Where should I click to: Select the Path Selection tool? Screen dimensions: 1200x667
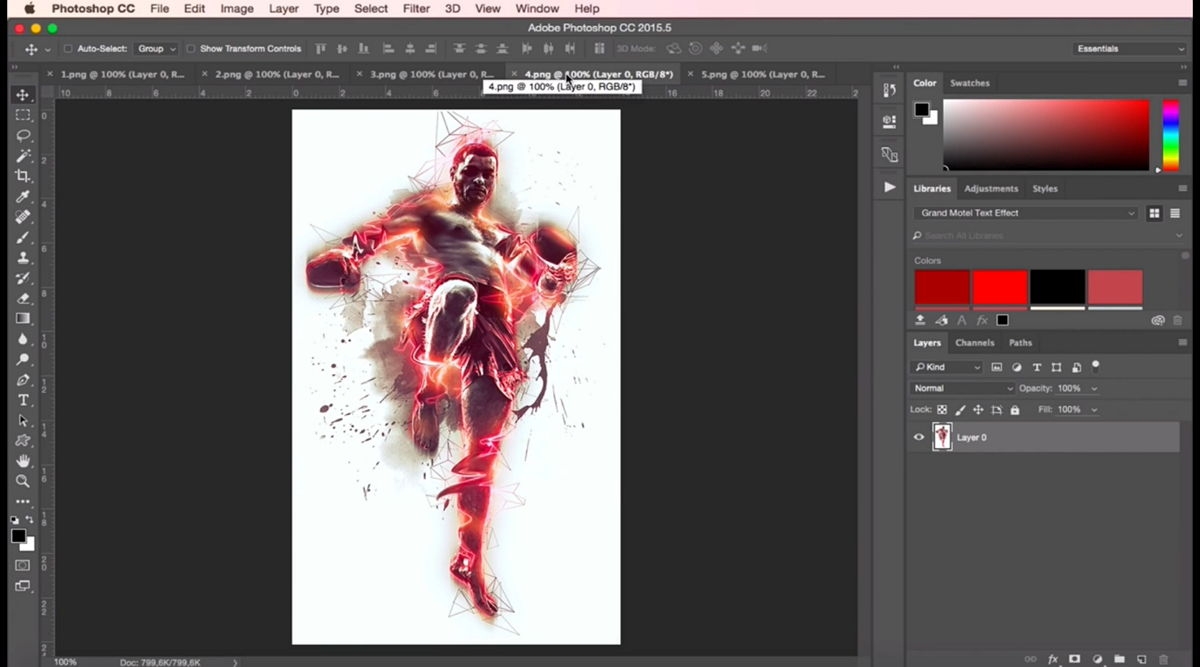[22, 420]
